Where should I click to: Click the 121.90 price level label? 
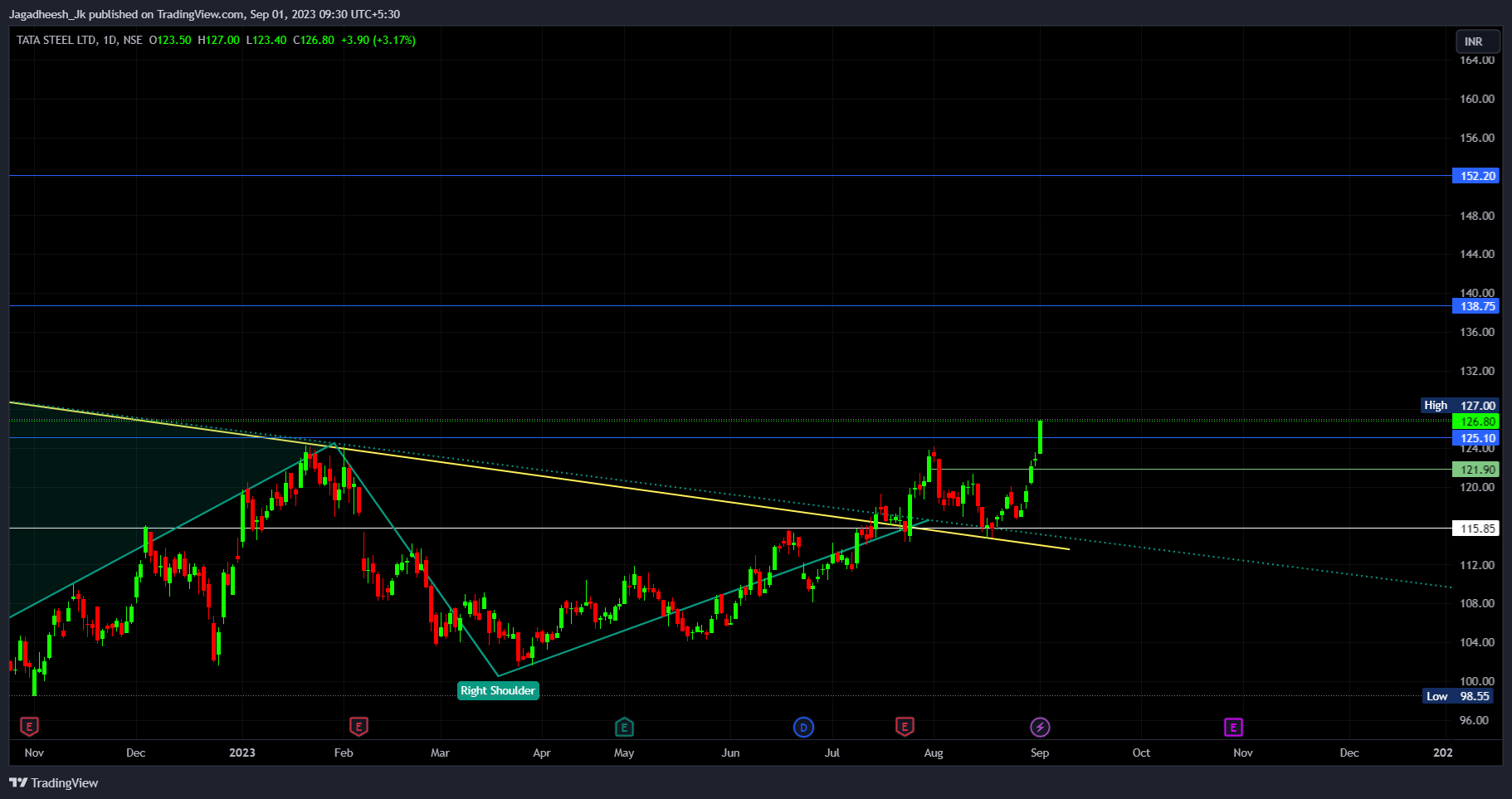click(x=1476, y=470)
